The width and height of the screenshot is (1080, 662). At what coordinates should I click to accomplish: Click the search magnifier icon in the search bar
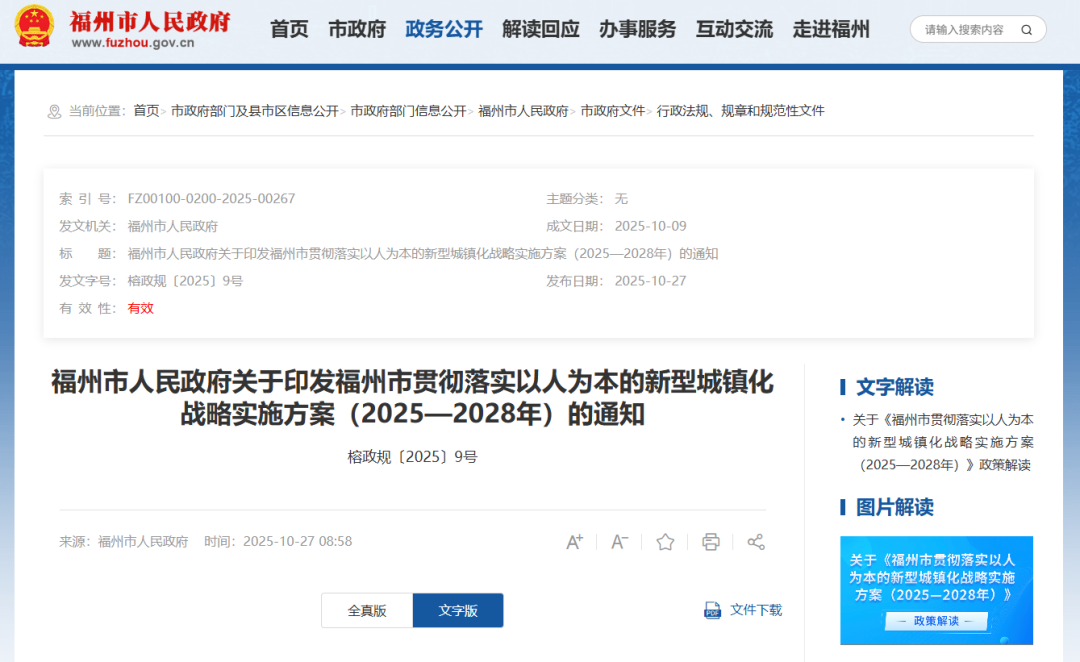[1026, 29]
